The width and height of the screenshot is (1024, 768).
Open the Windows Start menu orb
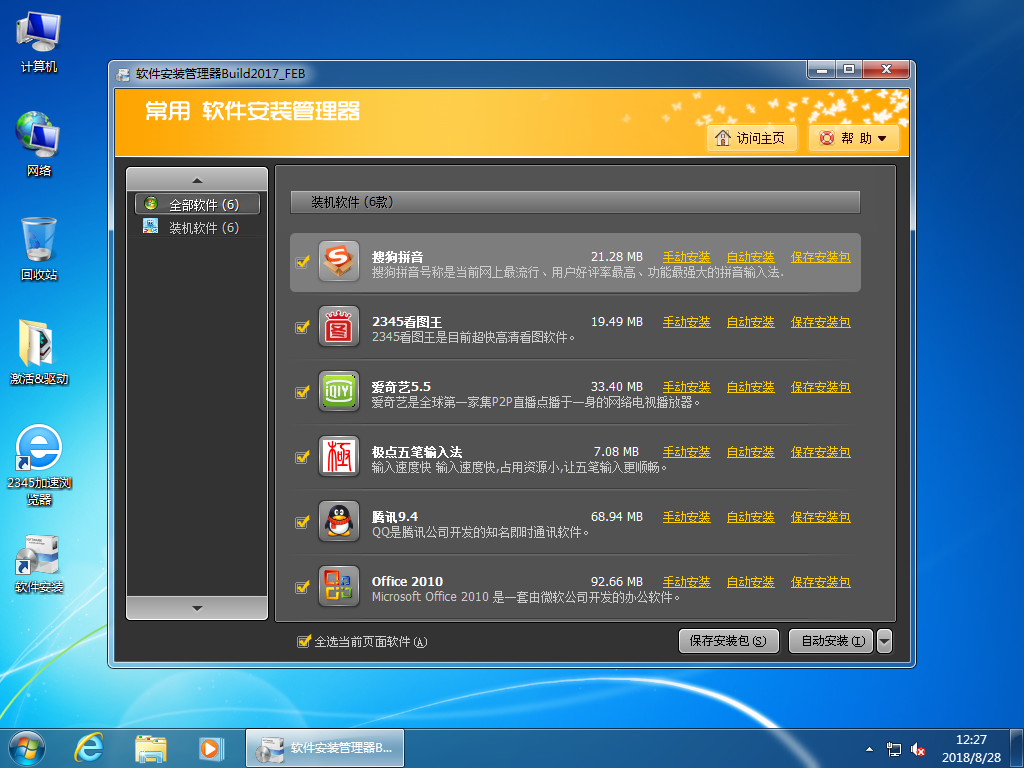point(27,748)
